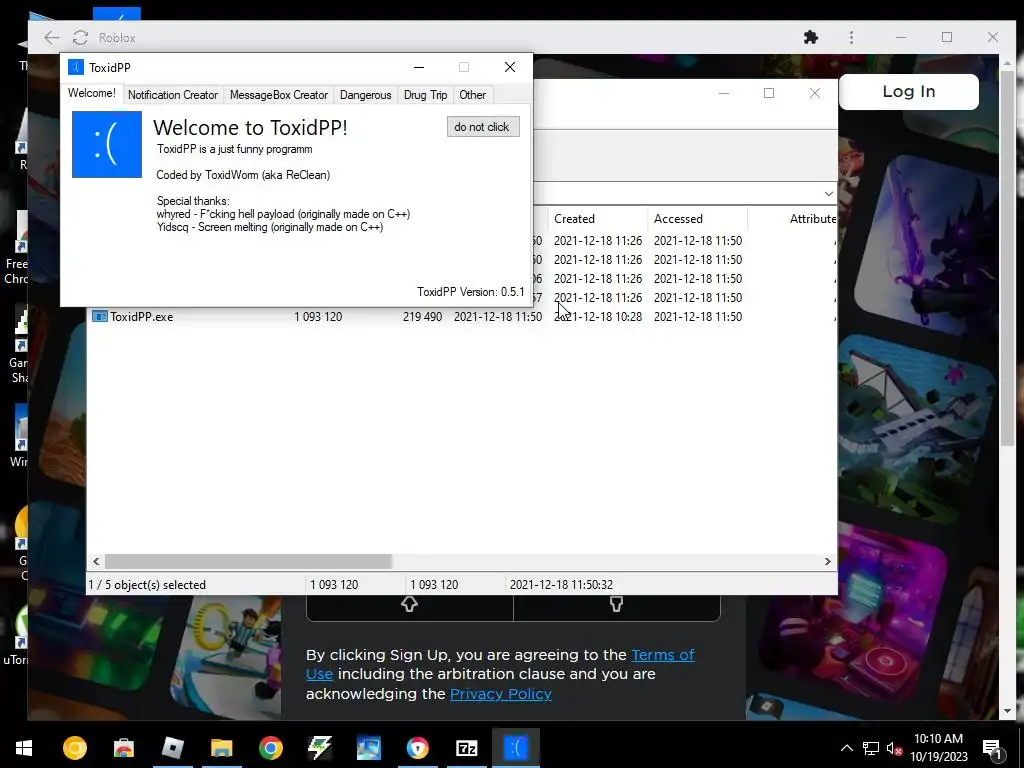Click the Attribute column header
This screenshot has height=768, width=1024.
click(x=812, y=219)
